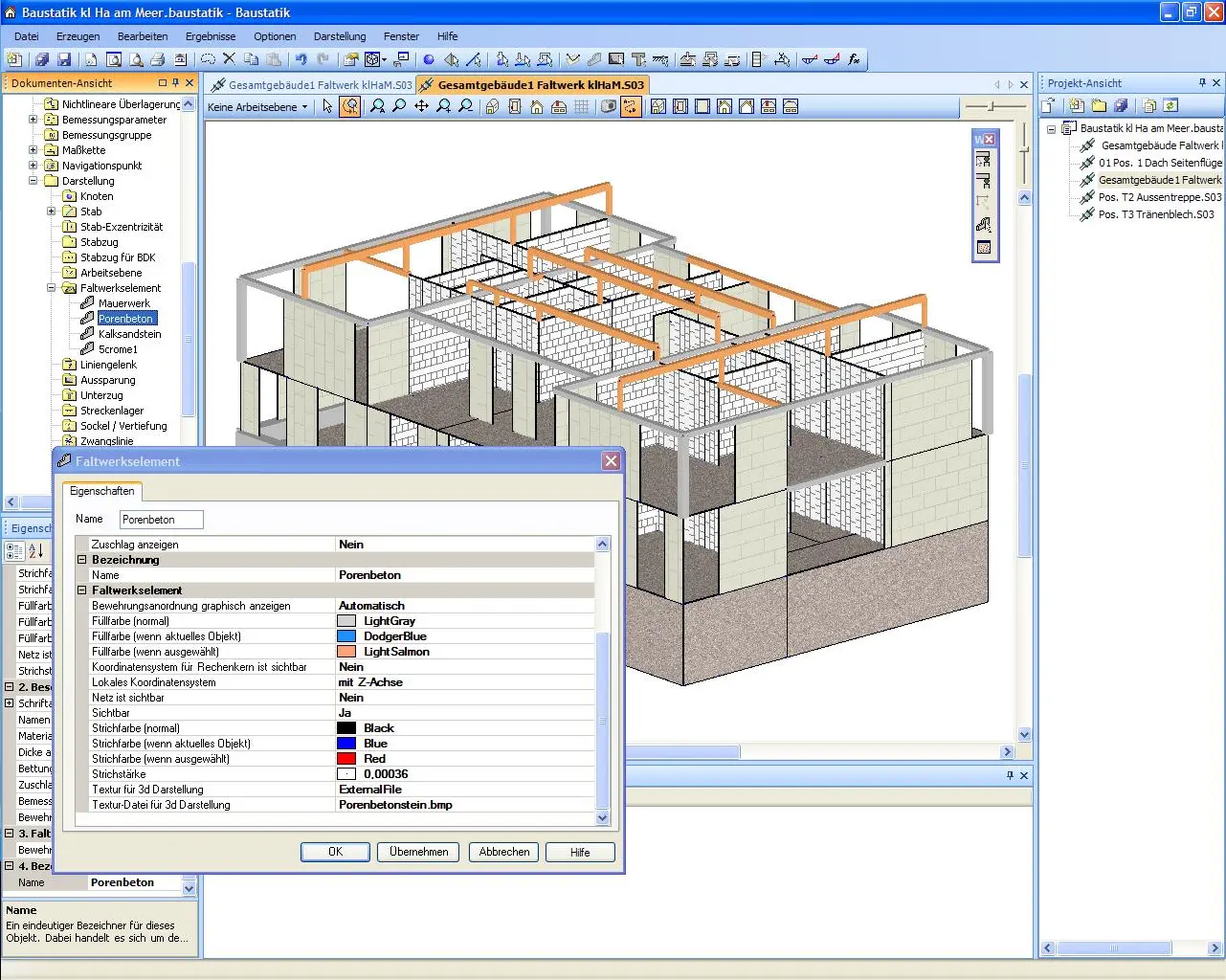Select Pos. T2 Aussentreppe.S03 in project tree
The image size is (1226, 980).
[1160, 197]
